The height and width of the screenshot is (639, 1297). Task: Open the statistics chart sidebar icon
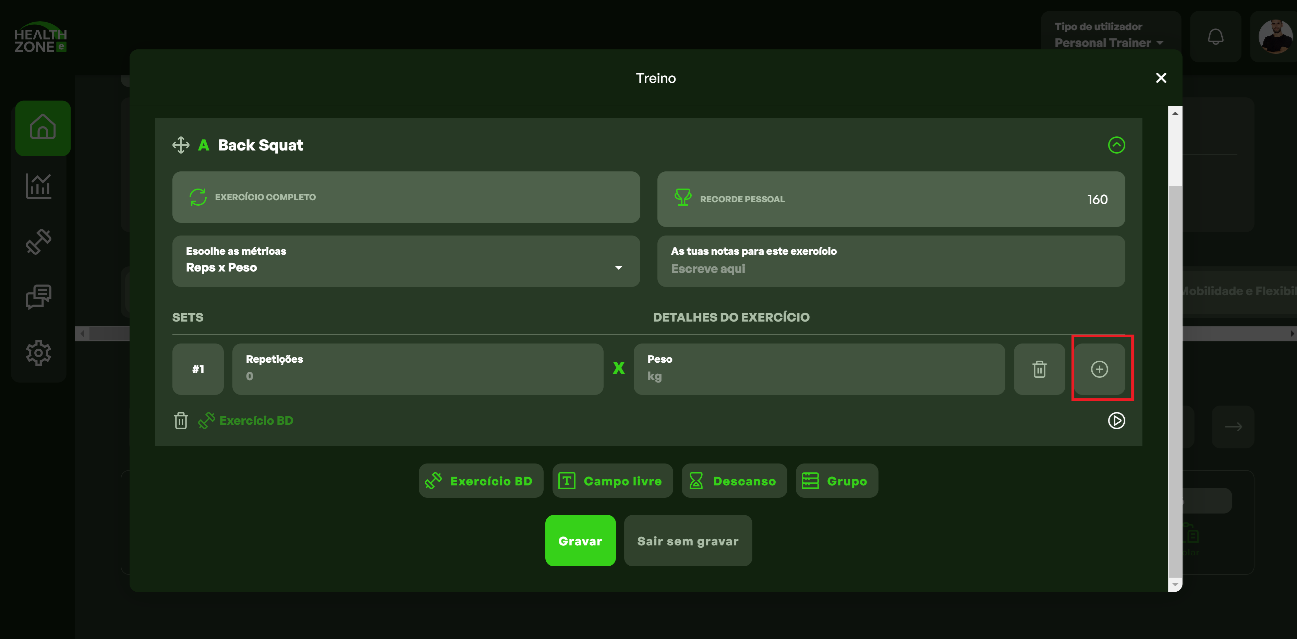click(40, 185)
